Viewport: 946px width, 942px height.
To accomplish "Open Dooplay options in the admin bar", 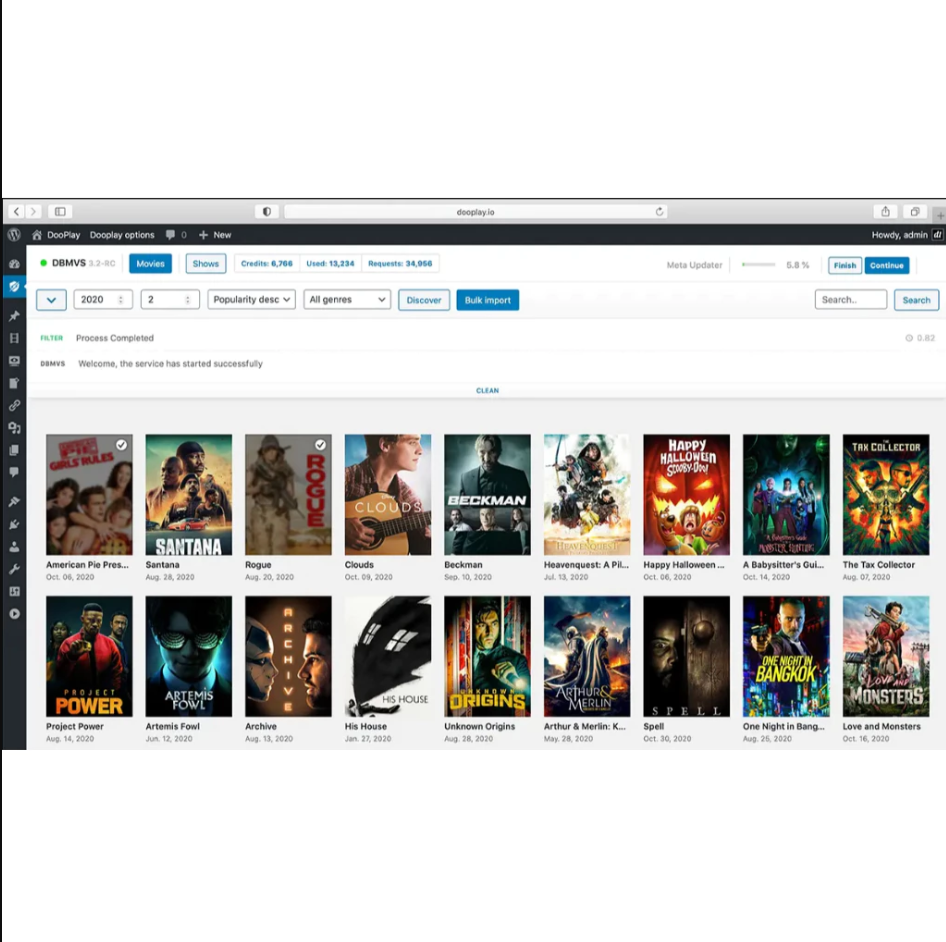I will tap(122, 235).
